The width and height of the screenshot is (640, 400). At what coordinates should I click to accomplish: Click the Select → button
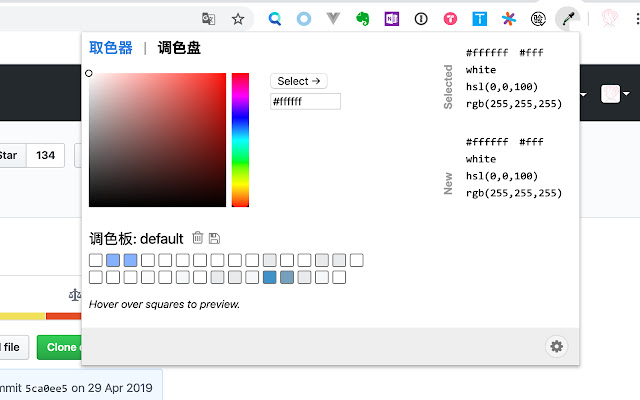[299, 81]
